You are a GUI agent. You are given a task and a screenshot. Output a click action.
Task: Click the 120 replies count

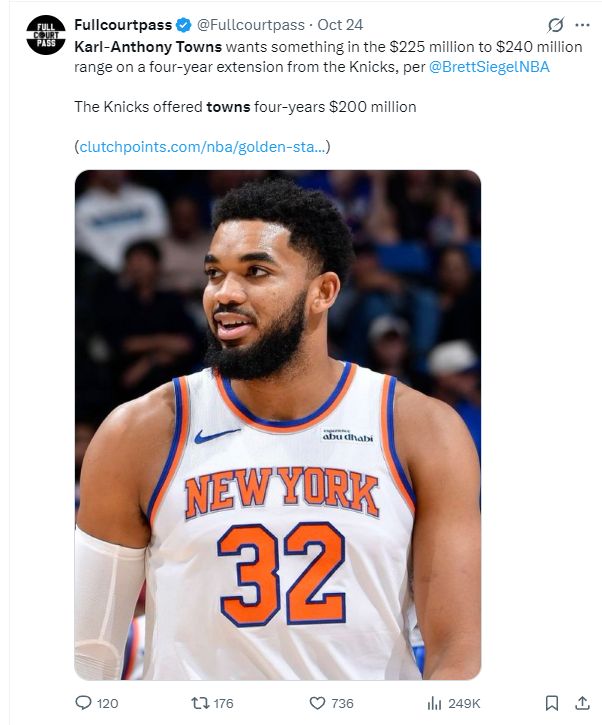(x=107, y=704)
